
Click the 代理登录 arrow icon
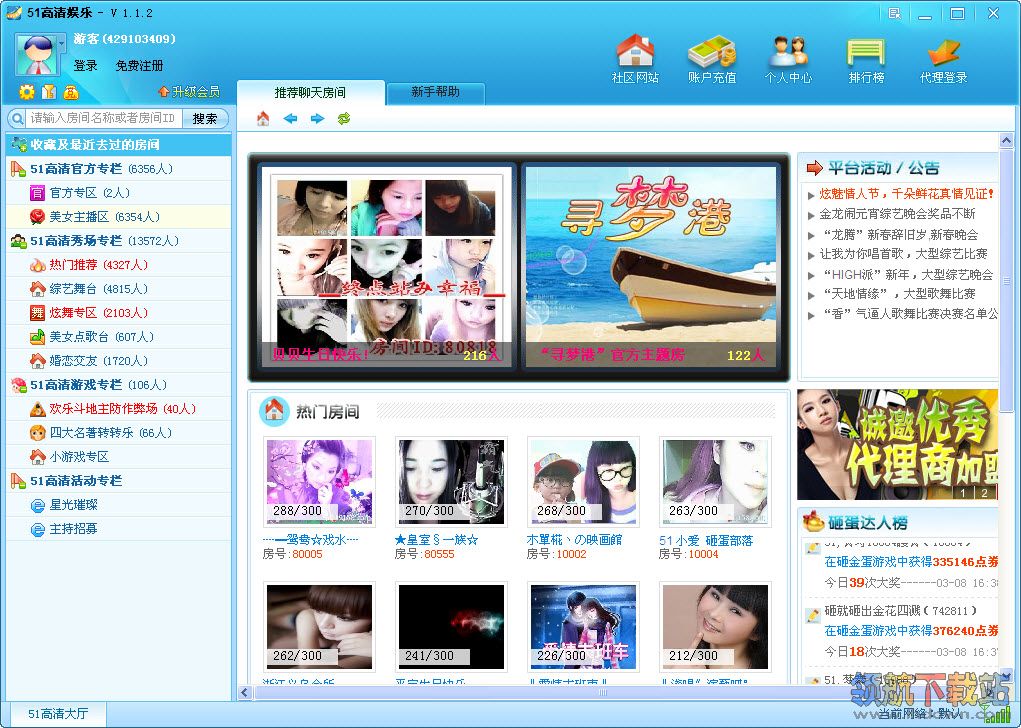pos(944,52)
